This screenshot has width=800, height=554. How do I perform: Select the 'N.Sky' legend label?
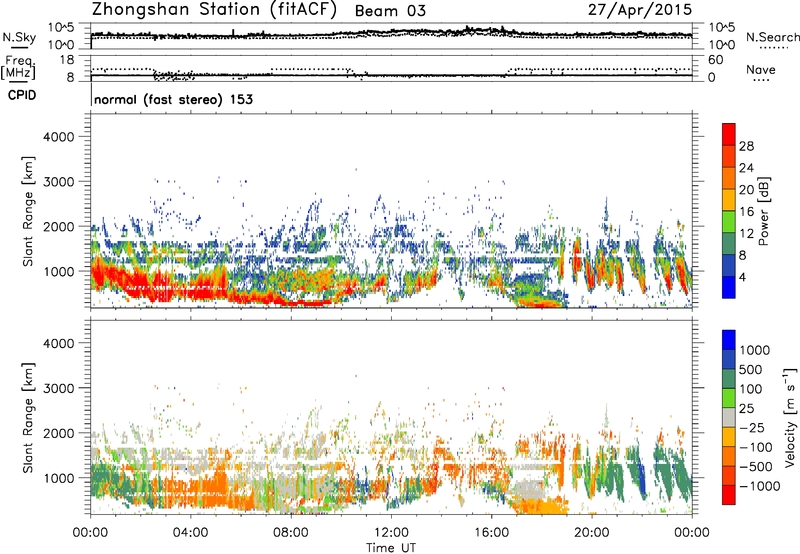point(19,37)
